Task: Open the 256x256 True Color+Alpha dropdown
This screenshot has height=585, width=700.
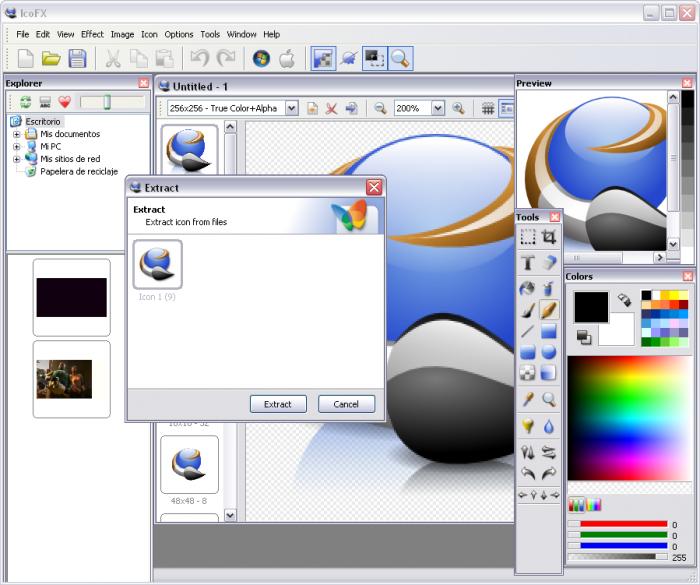Action: (291, 108)
